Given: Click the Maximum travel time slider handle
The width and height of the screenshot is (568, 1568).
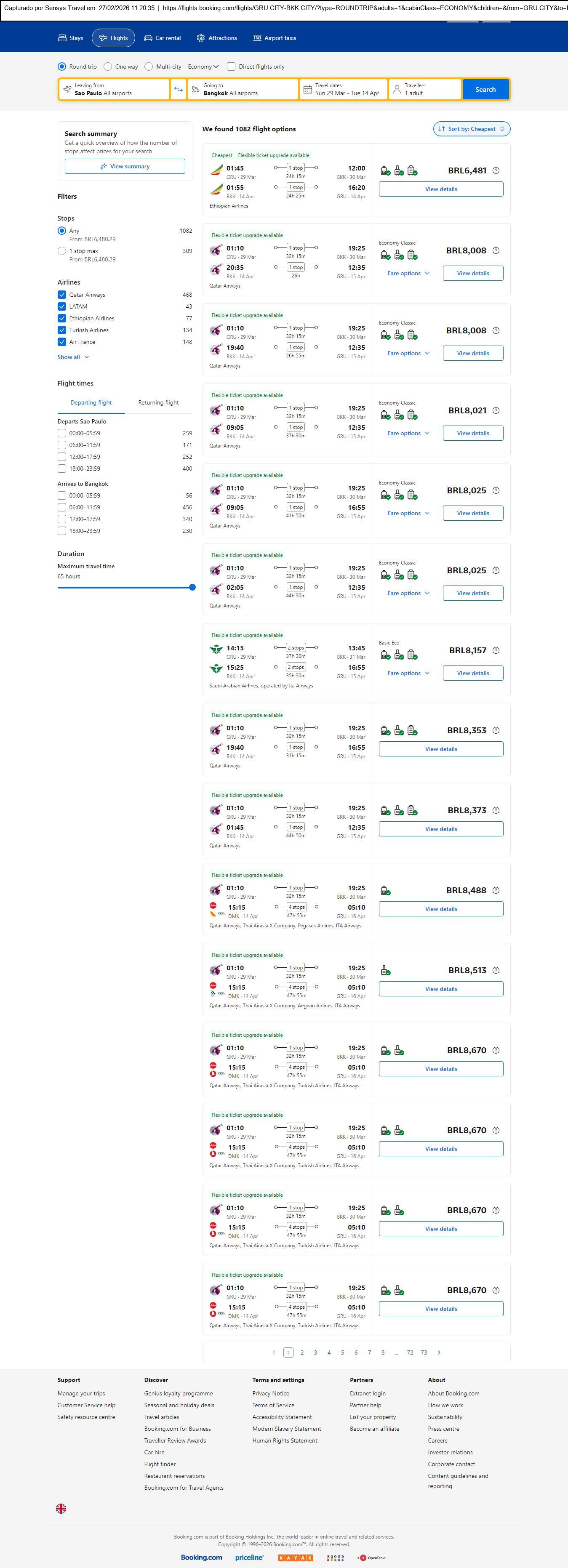Looking at the screenshot, I should coord(192,587).
